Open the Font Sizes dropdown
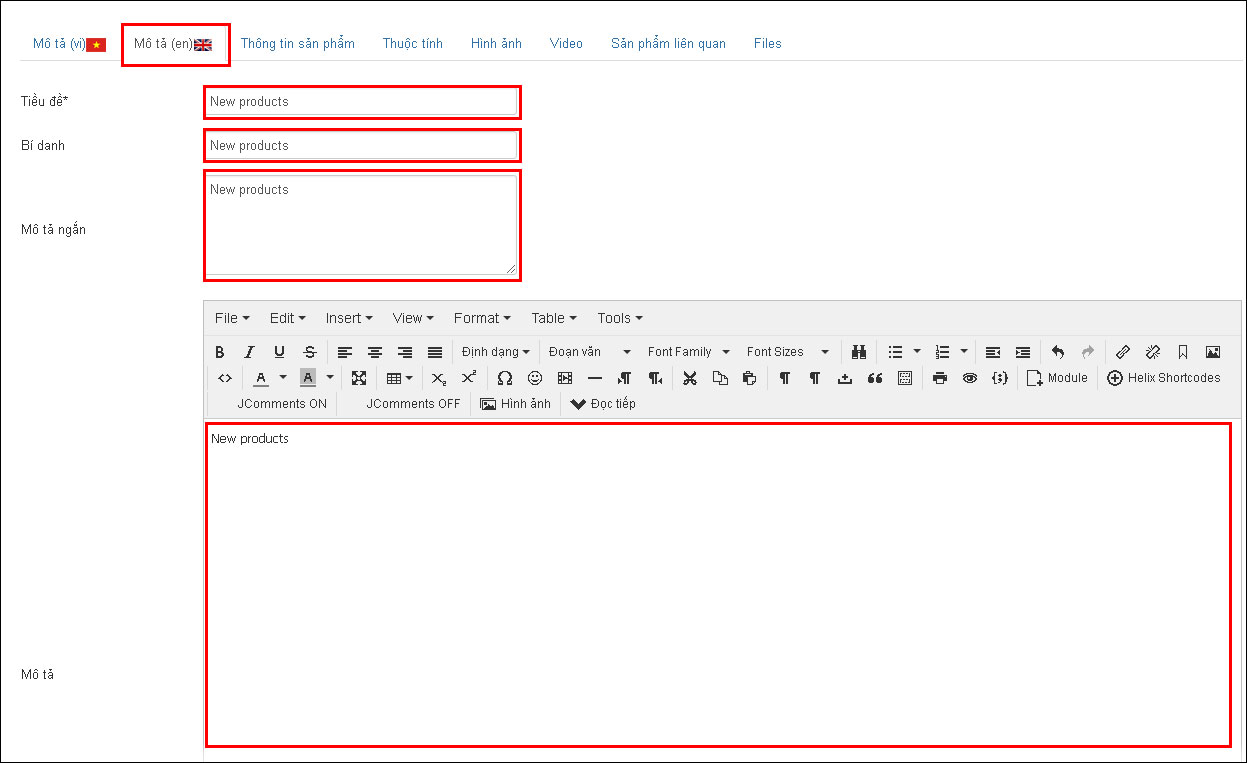Image resolution: width=1247 pixels, height=763 pixels. pyautogui.click(x=788, y=352)
